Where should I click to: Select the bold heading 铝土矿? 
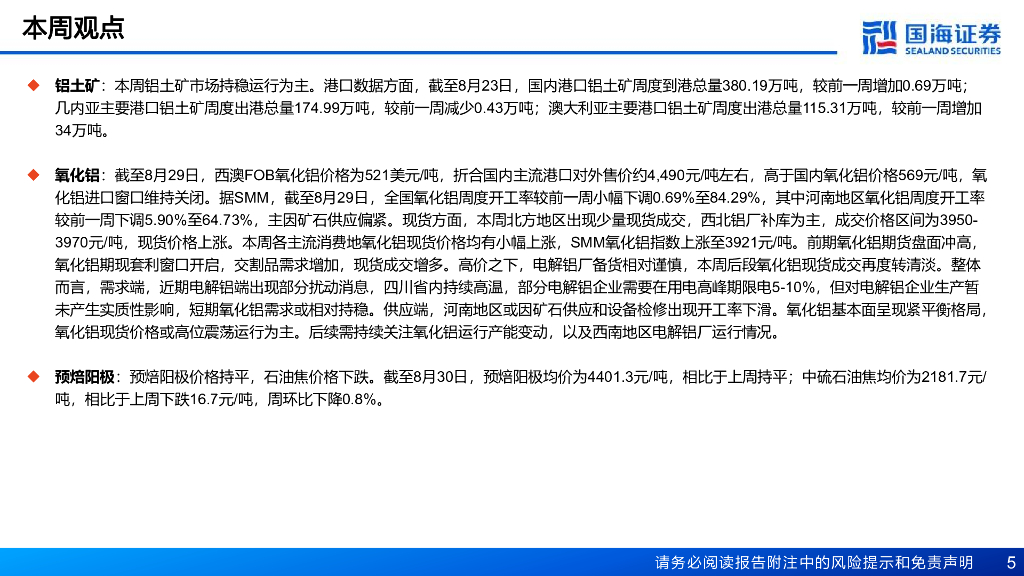pos(77,86)
